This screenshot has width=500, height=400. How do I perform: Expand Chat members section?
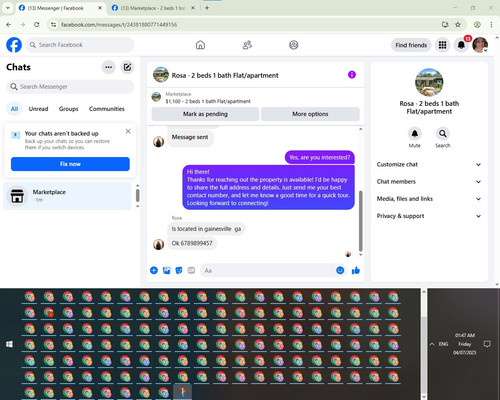click(429, 182)
